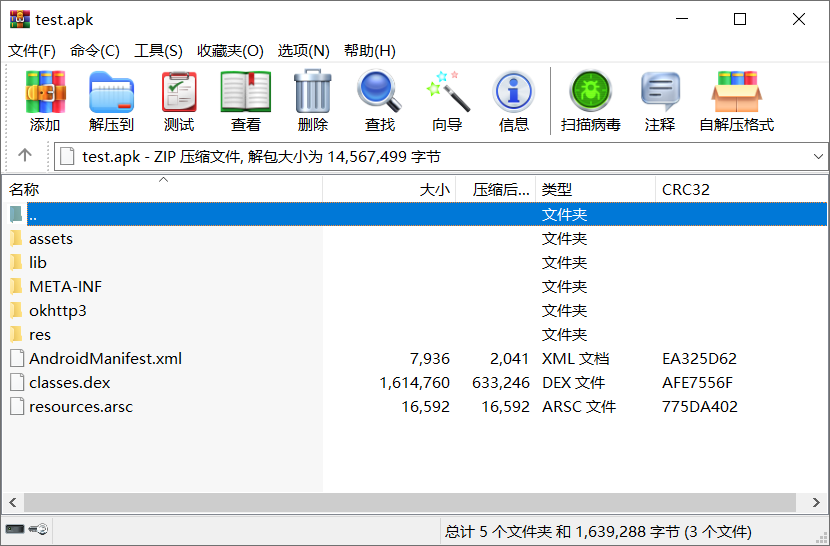Select the 'assets' folder name

[51, 239]
